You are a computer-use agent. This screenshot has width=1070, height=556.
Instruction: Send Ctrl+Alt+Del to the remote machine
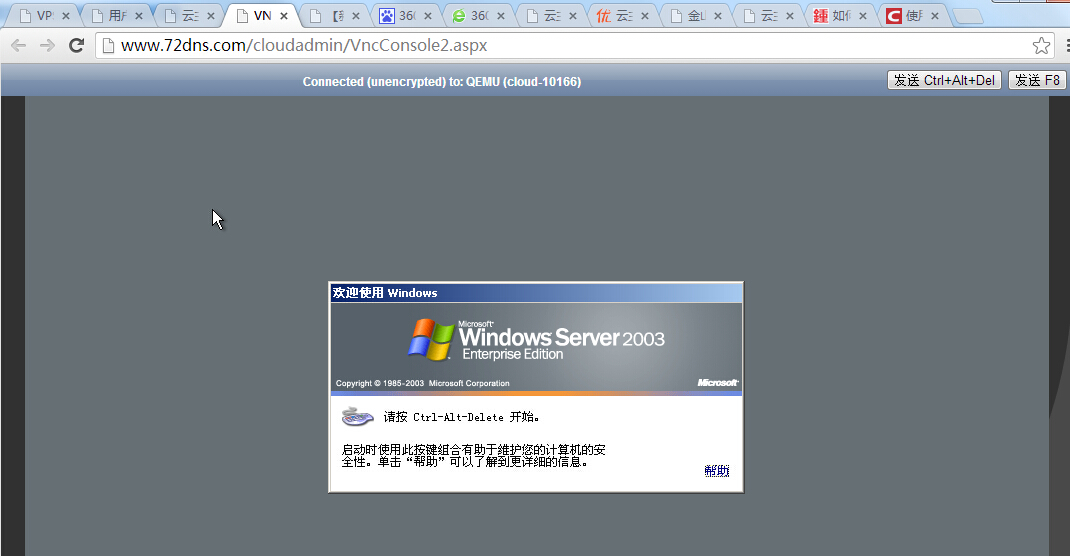(944, 81)
